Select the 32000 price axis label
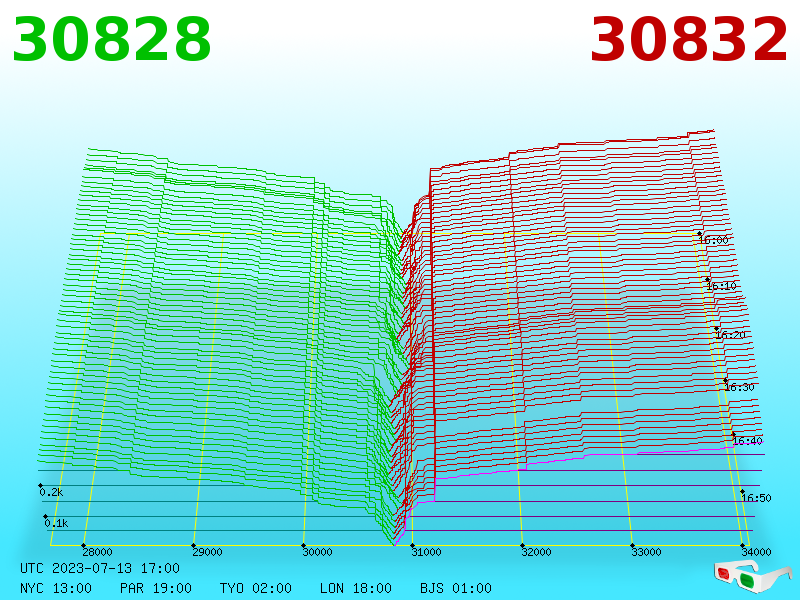The image size is (800, 600). tap(536, 552)
